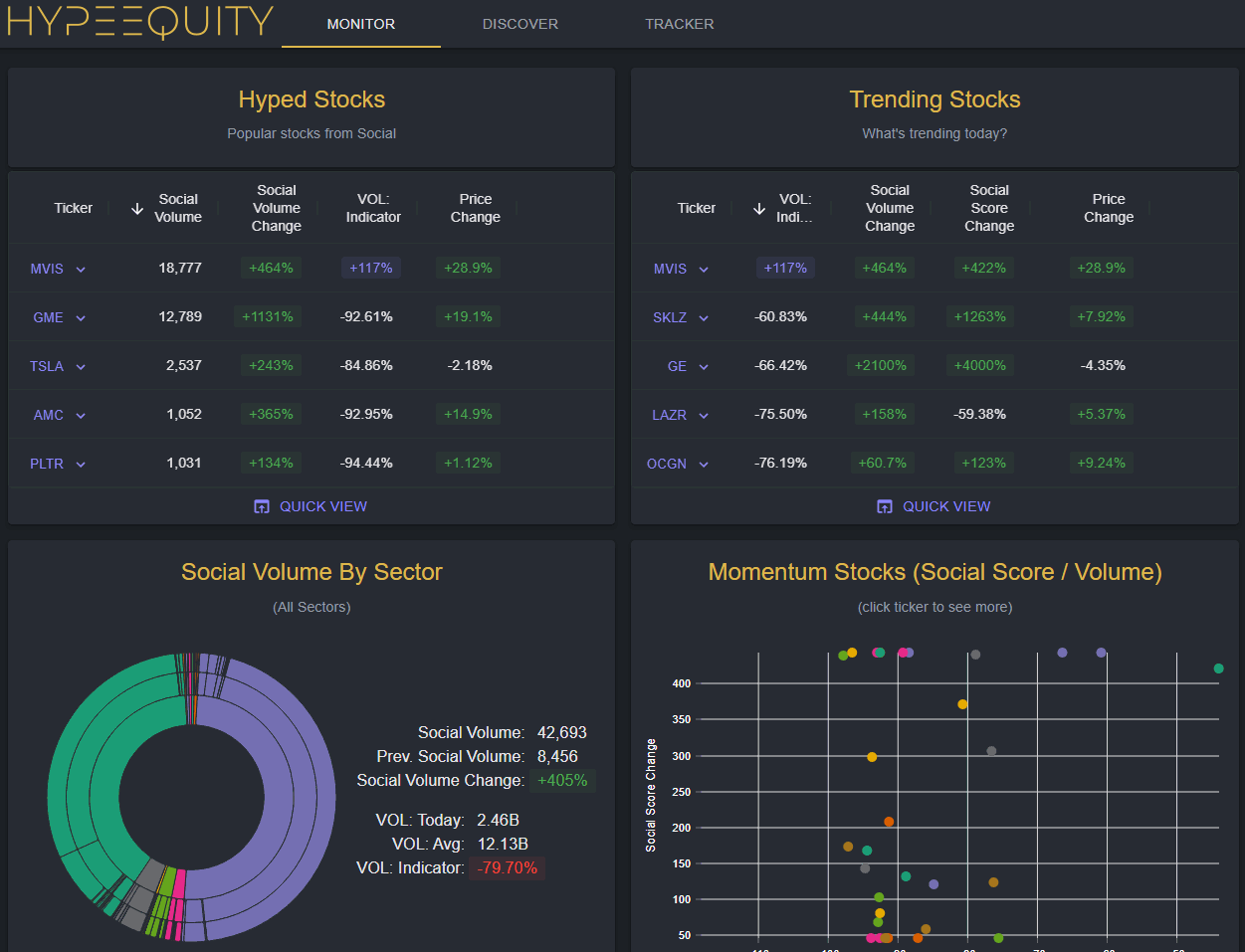This screenshot has width=1245, height=952.
Task: Click the 42,693 Social Volume figure
Action: pos(562,732)
